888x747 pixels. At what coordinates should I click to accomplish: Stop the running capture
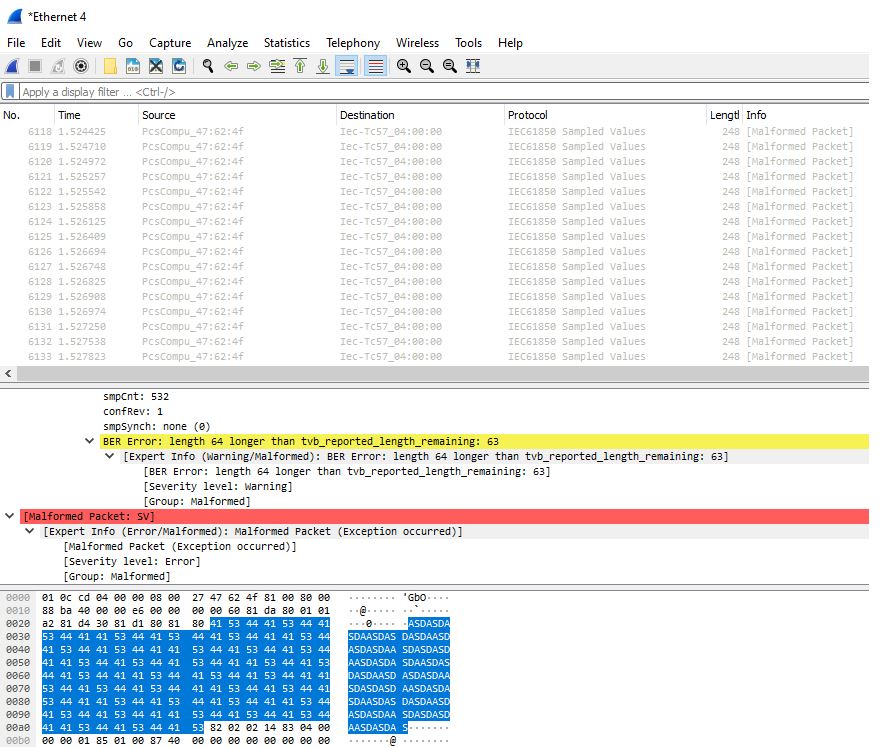point(33,66)
